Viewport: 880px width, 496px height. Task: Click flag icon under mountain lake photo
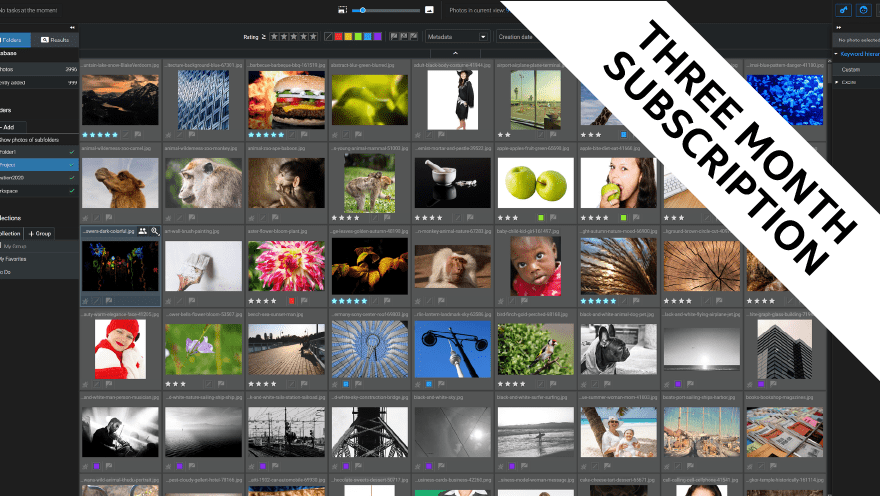point(138,135)
